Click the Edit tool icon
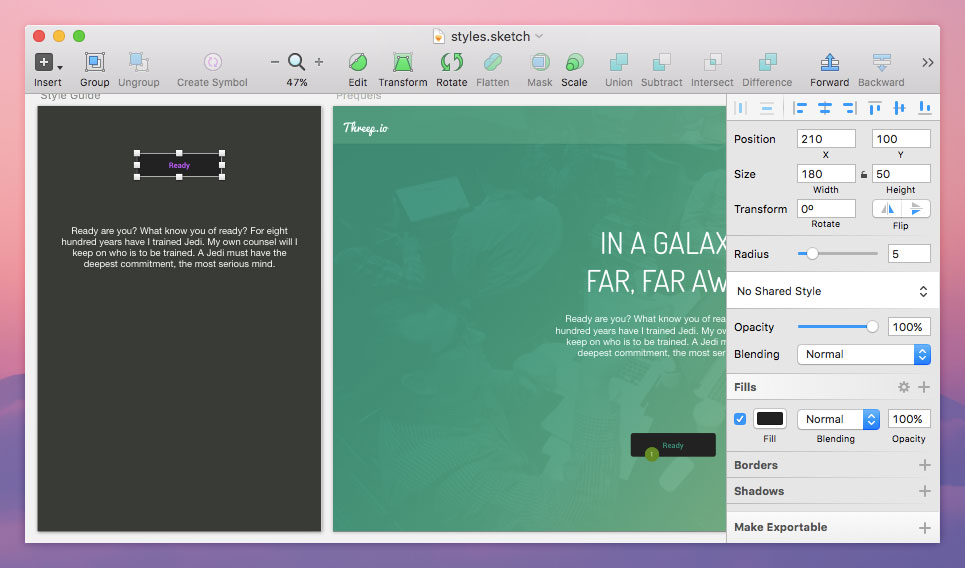 (357, 62)
